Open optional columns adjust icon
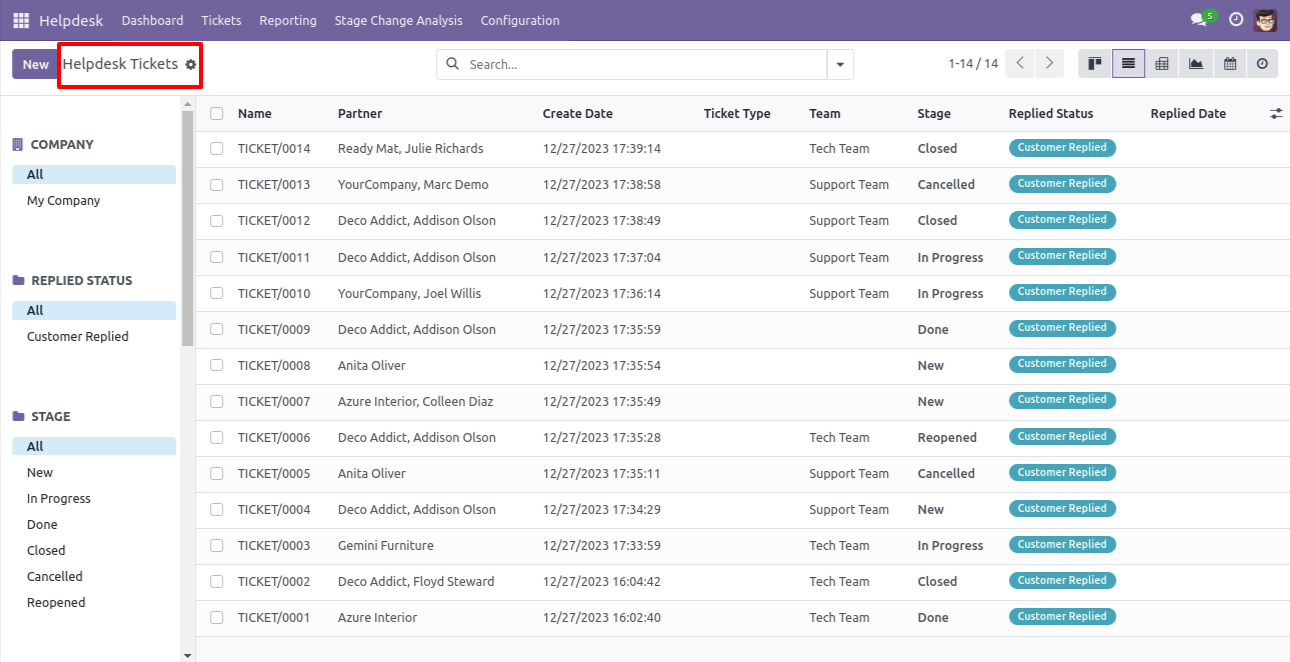Viewport: 1290px width, 662px height. tap(1276, 114)
